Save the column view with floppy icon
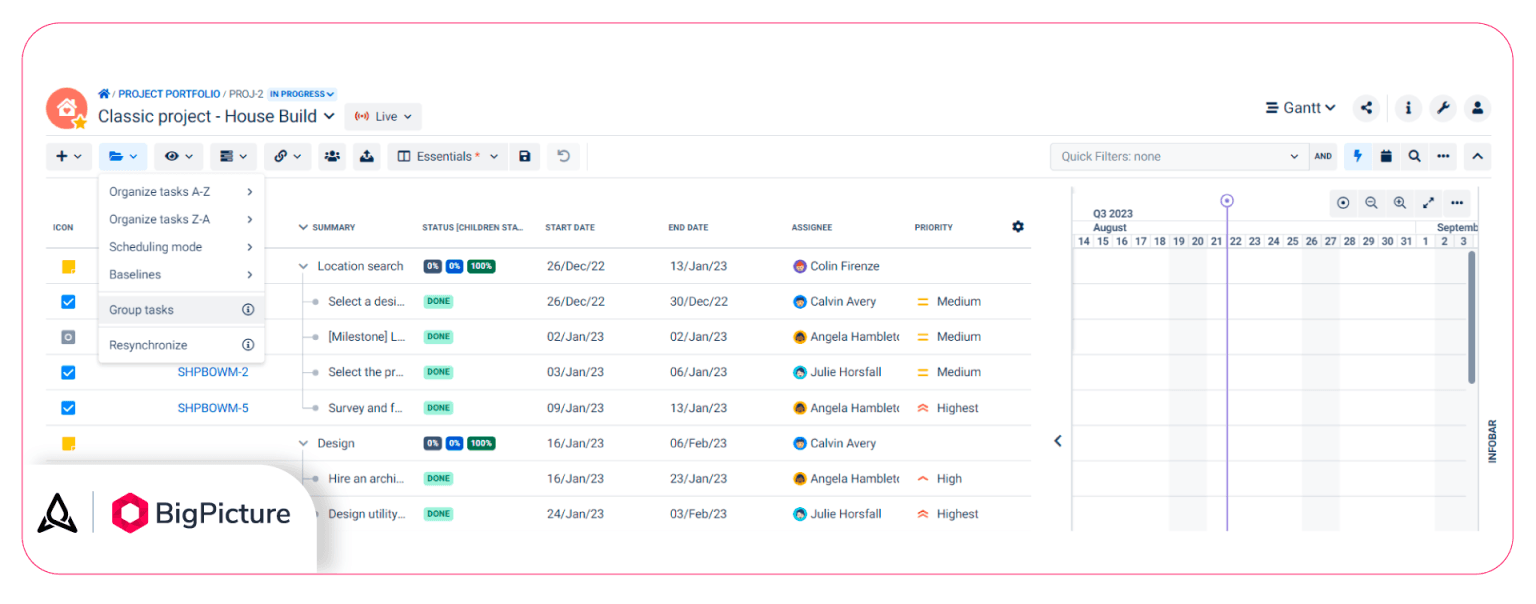 (x=525, y=156)
